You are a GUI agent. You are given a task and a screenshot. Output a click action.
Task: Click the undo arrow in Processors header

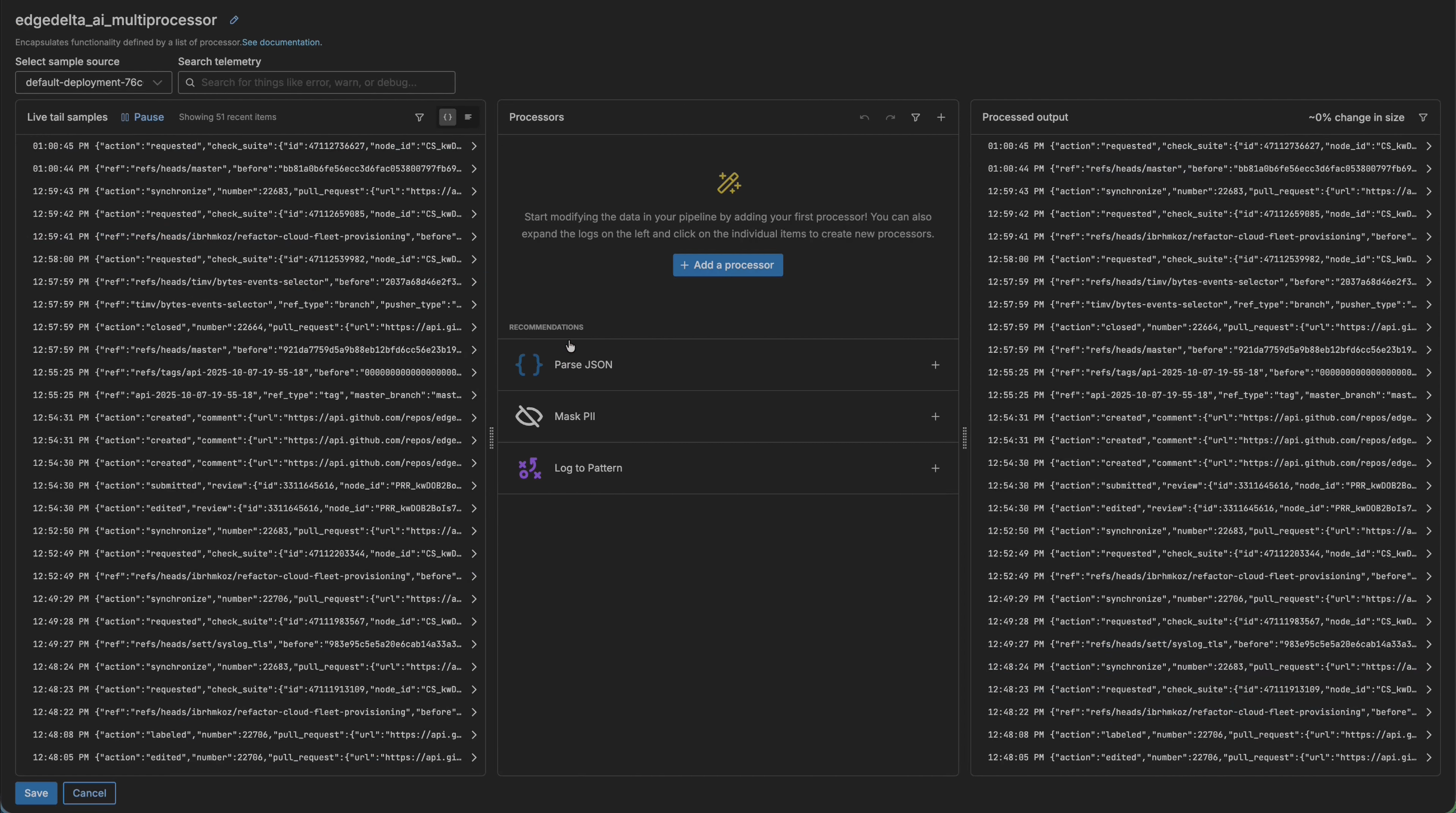pos(864,117)
